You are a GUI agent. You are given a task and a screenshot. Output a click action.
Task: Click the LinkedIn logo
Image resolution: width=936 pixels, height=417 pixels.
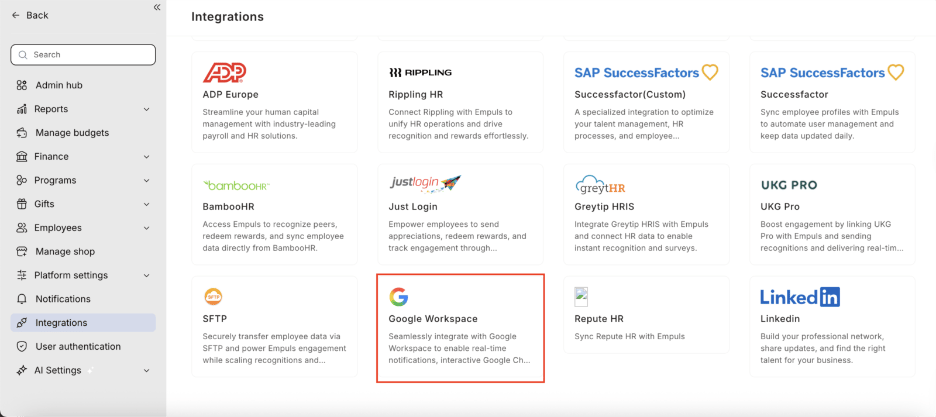[x=800, y=296]
